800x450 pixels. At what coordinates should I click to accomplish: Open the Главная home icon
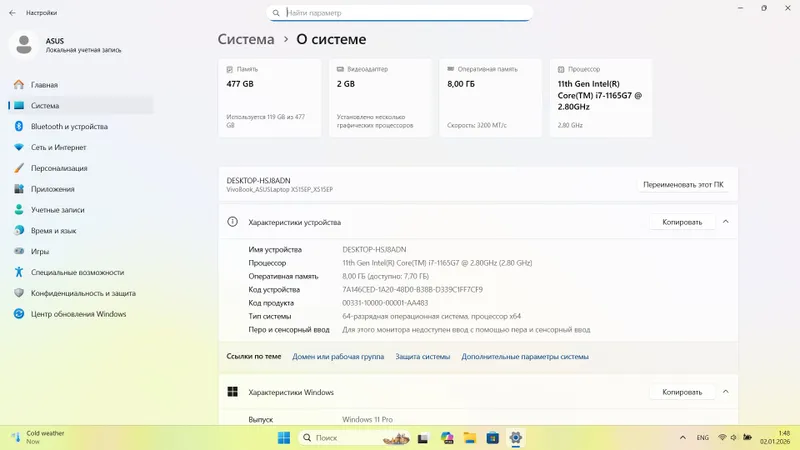(19, 85)
